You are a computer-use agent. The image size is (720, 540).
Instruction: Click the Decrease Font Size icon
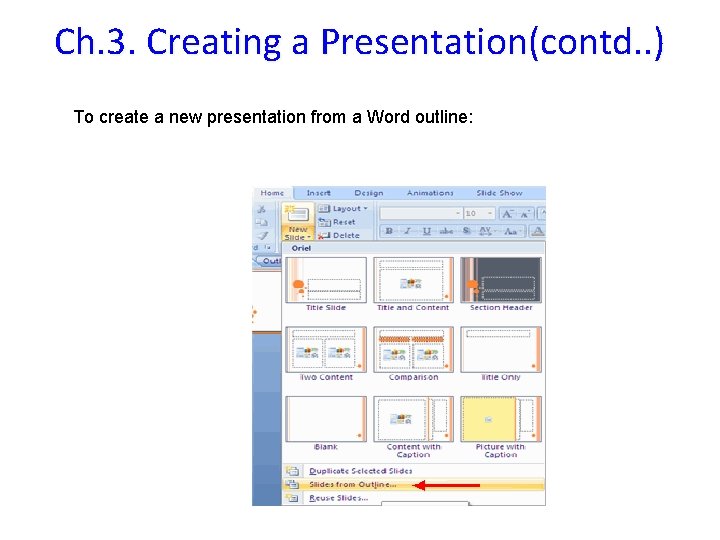525,214
